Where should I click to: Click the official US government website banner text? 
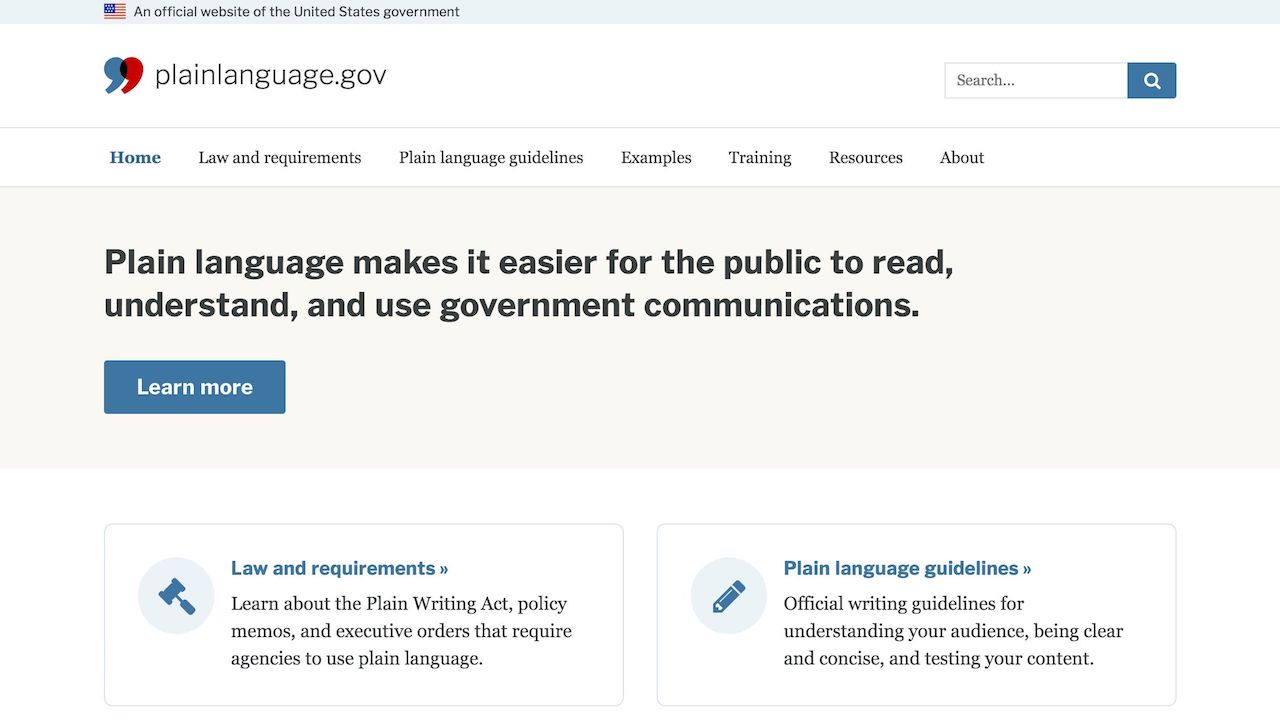click(x=297, y=12)
